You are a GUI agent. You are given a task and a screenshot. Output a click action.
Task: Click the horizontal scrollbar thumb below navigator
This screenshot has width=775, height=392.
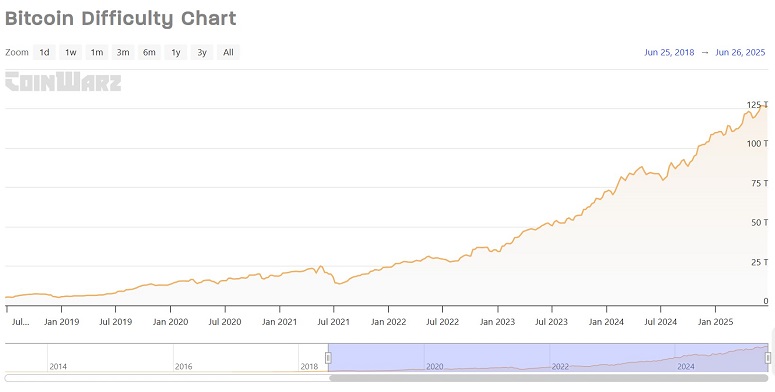click(549, 378)
